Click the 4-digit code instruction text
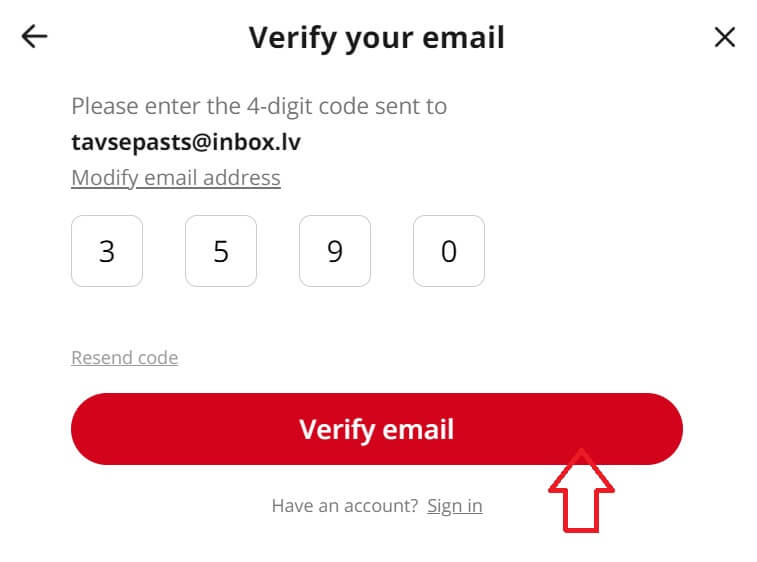 (x=259, y=106)
